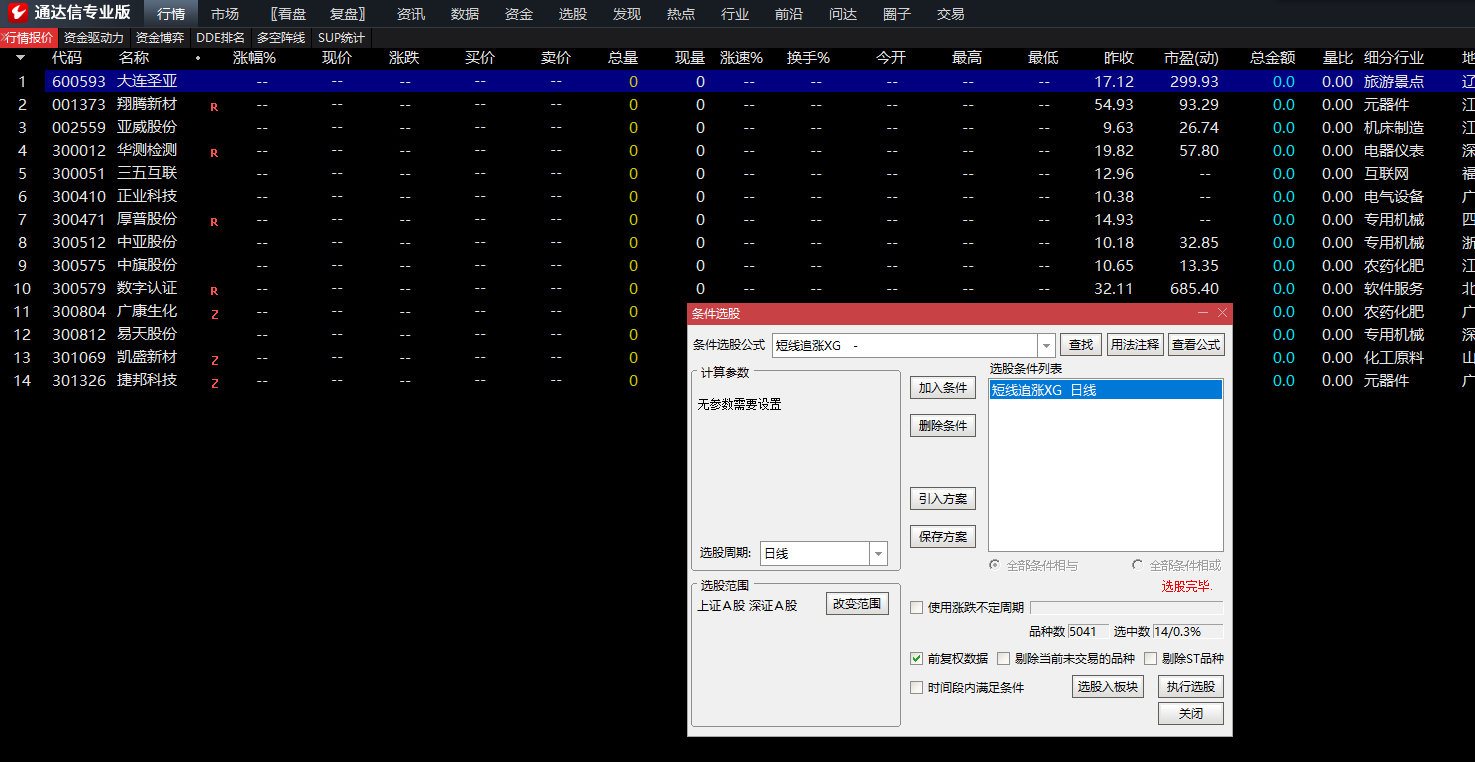Click the 删除条件 button
The image size is (1475, 762).
tap(943, 426)
